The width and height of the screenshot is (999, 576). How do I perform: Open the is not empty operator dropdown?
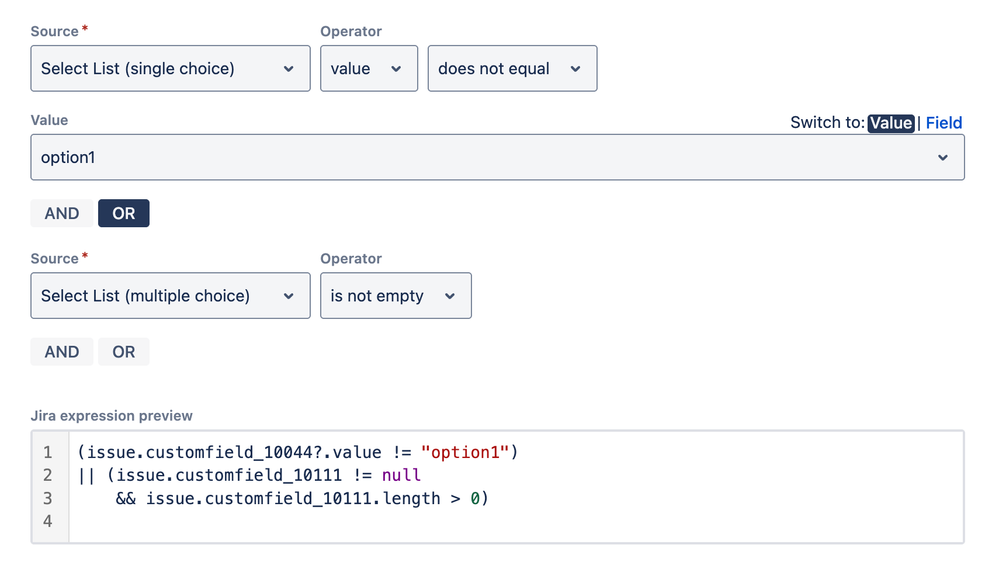(x=395, y=295)
